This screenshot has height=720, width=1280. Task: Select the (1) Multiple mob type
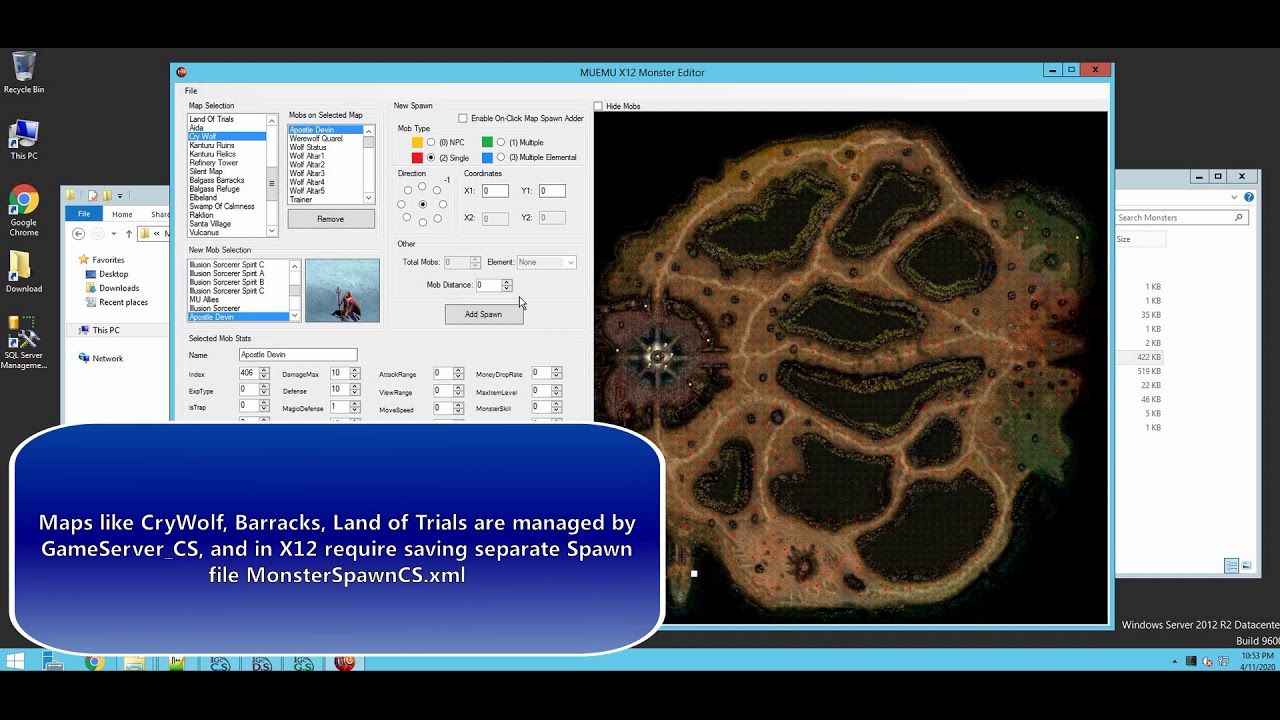pos(501,143)
